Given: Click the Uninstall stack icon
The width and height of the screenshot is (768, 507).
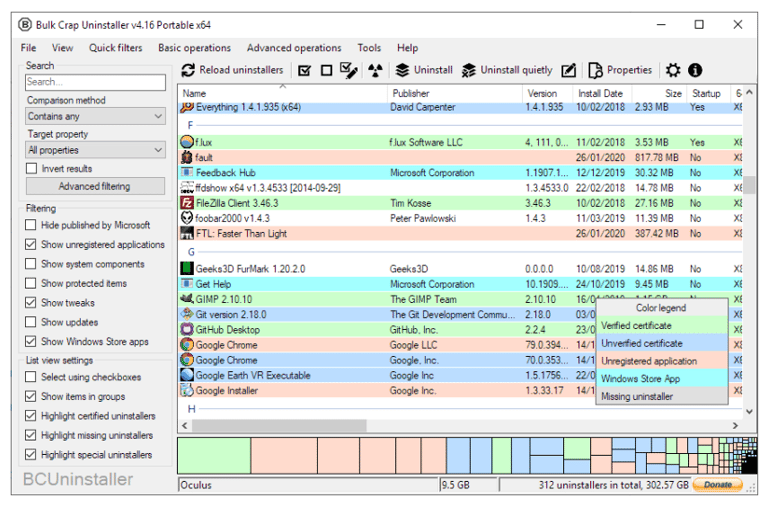Looking at the screenshot, I should tap(402, 70).
